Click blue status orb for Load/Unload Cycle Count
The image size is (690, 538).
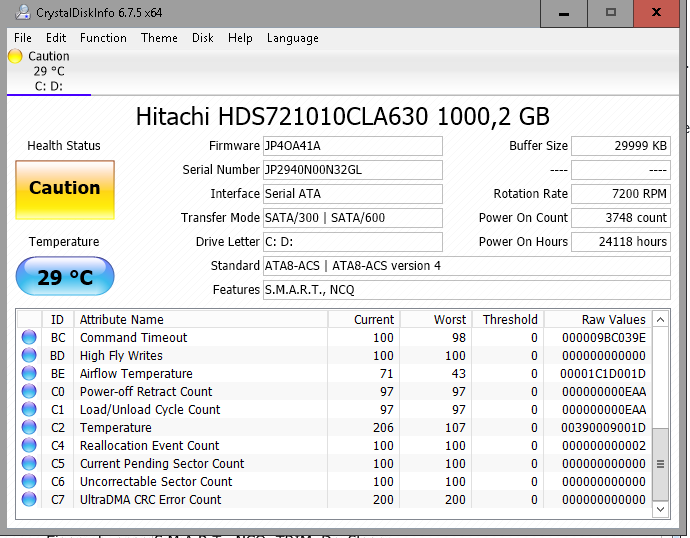tap(29, 410)
